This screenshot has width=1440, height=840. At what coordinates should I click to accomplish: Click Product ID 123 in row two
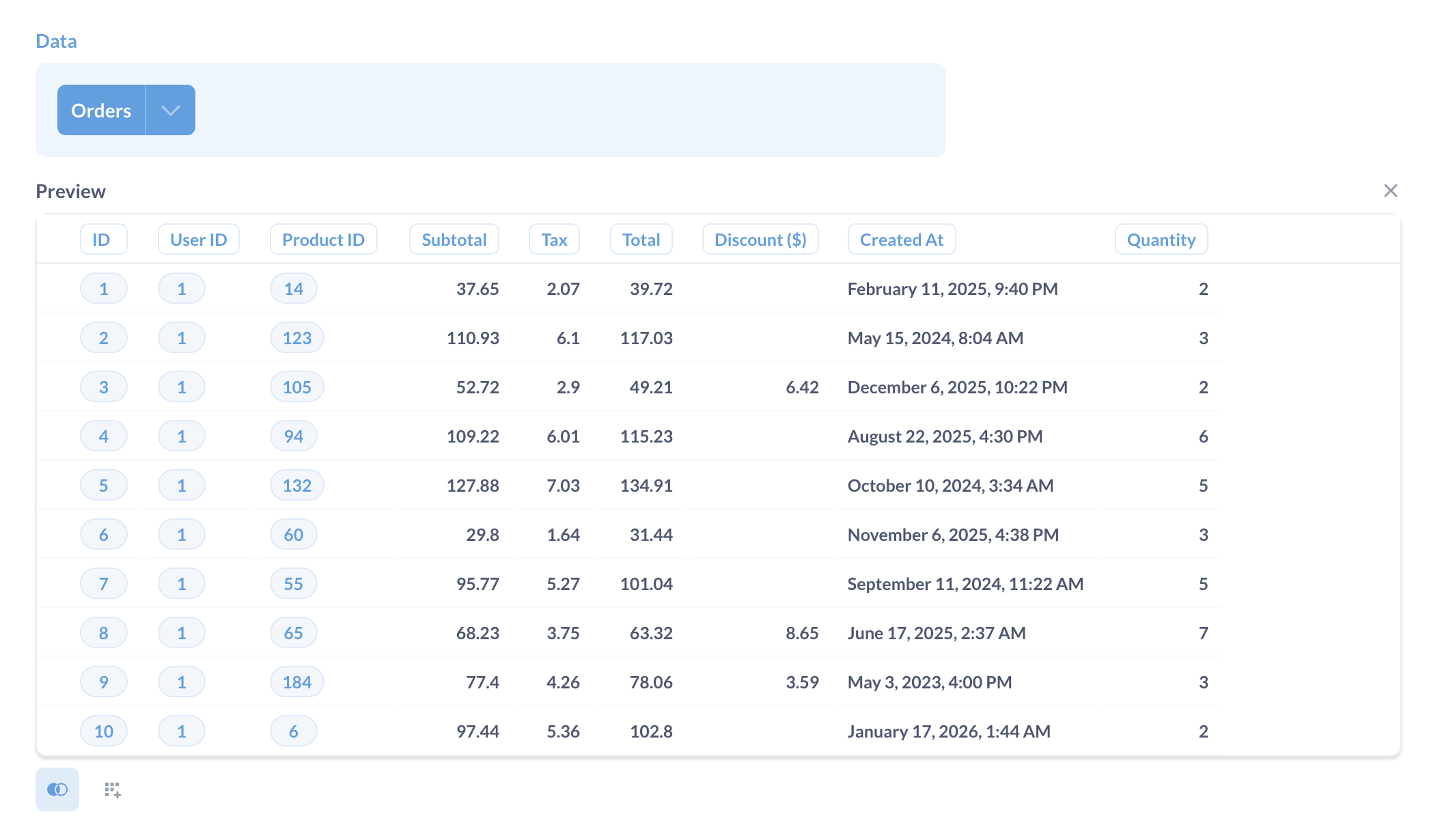point(296,337)
